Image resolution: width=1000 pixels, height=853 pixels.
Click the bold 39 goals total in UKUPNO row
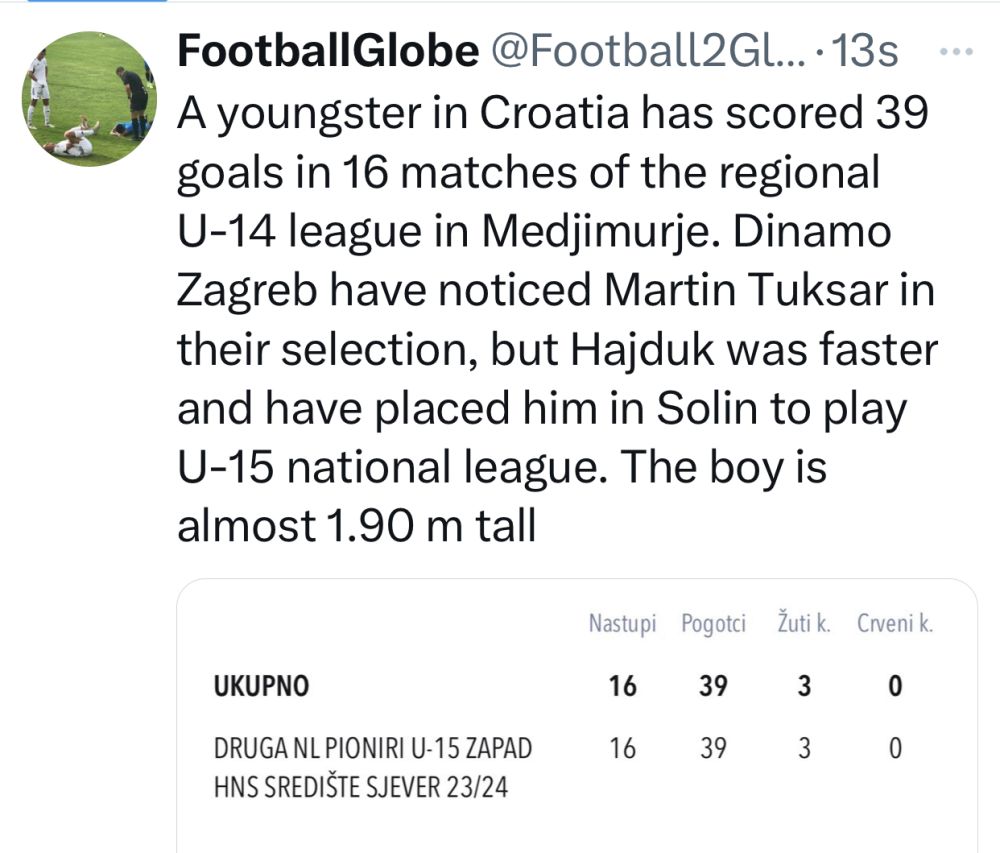713,686
